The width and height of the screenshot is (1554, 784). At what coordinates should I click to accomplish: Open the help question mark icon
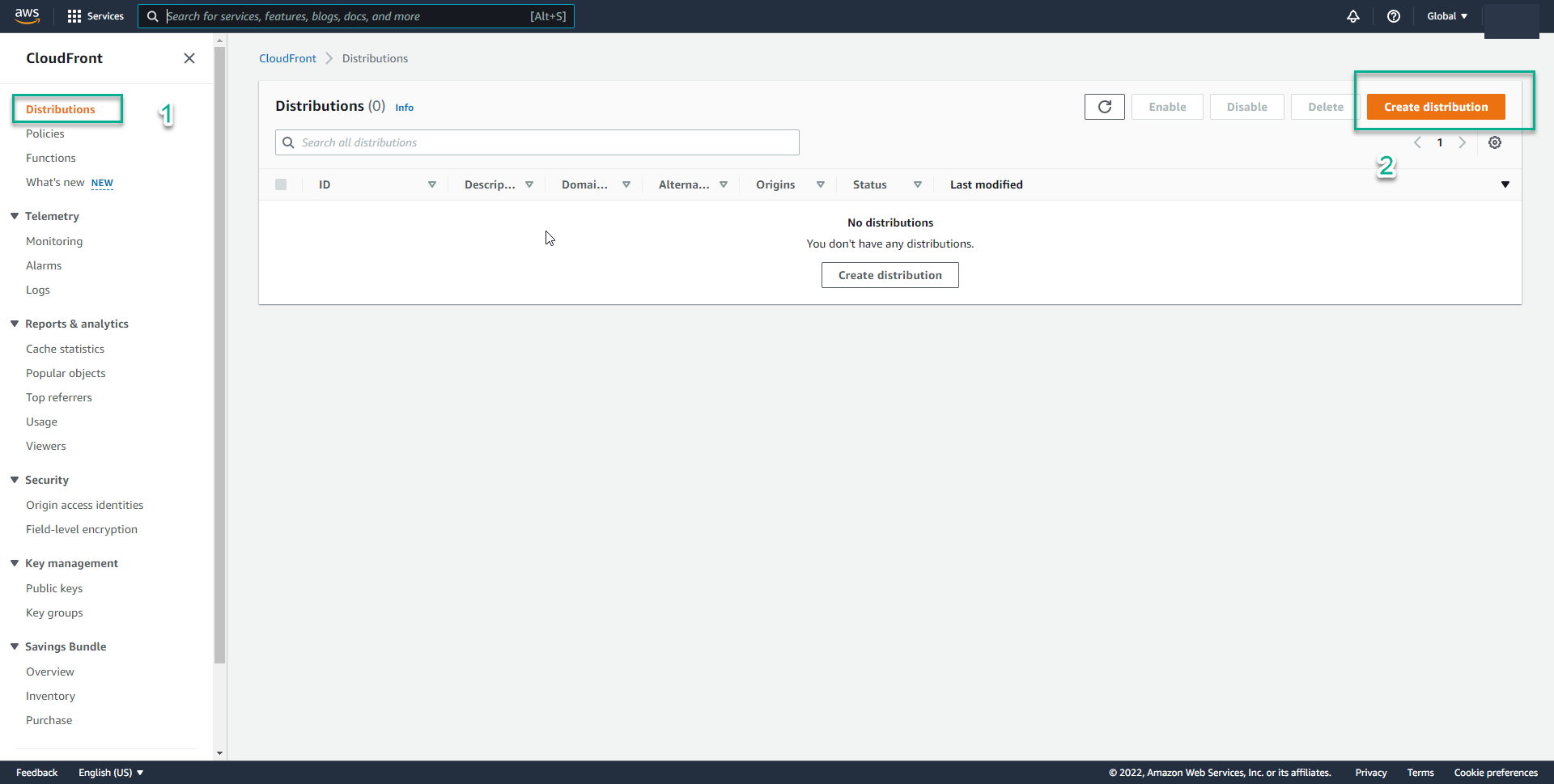pos(1393,16)
